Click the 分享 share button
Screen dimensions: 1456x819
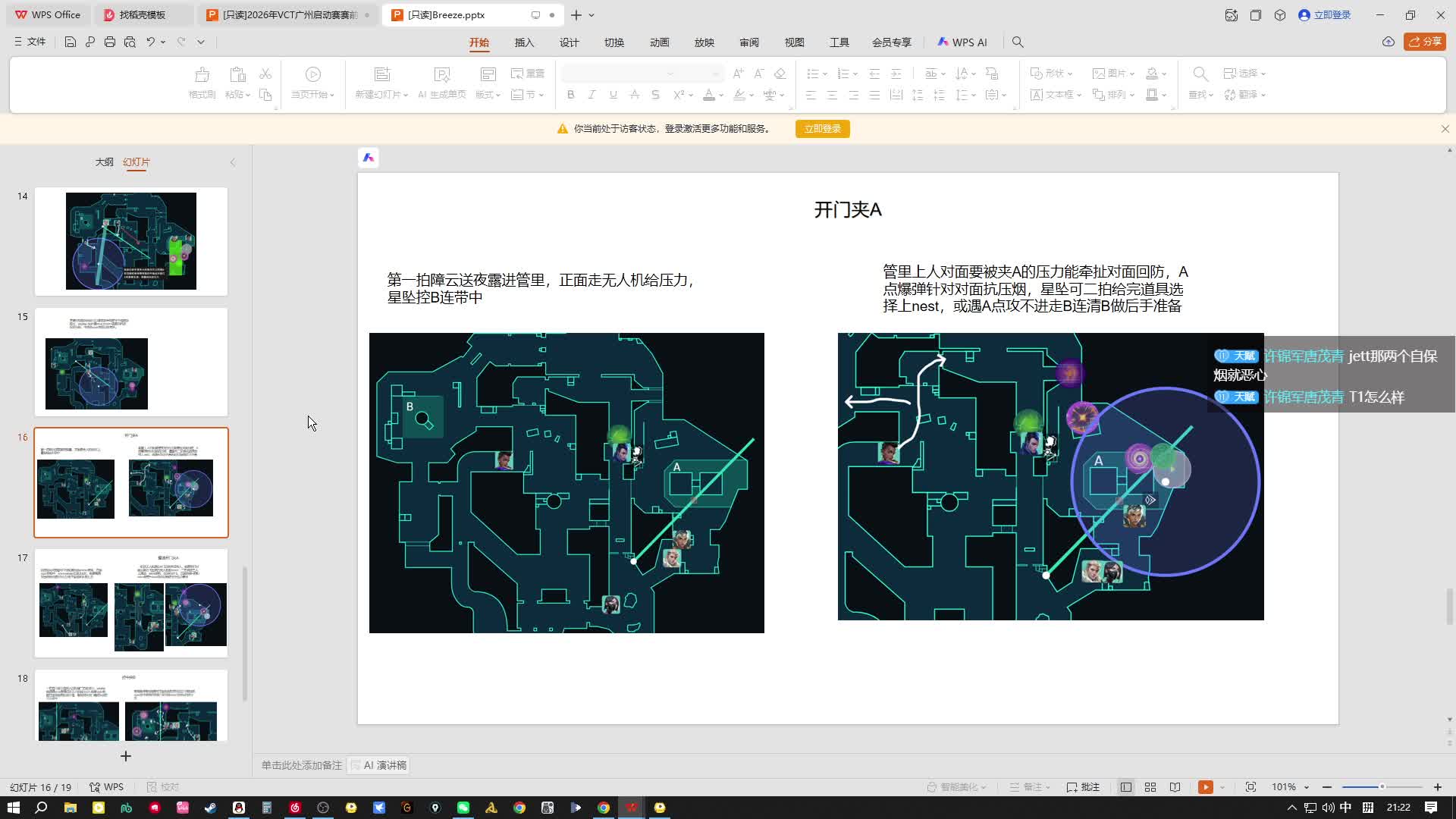(x=1424, y=42)
